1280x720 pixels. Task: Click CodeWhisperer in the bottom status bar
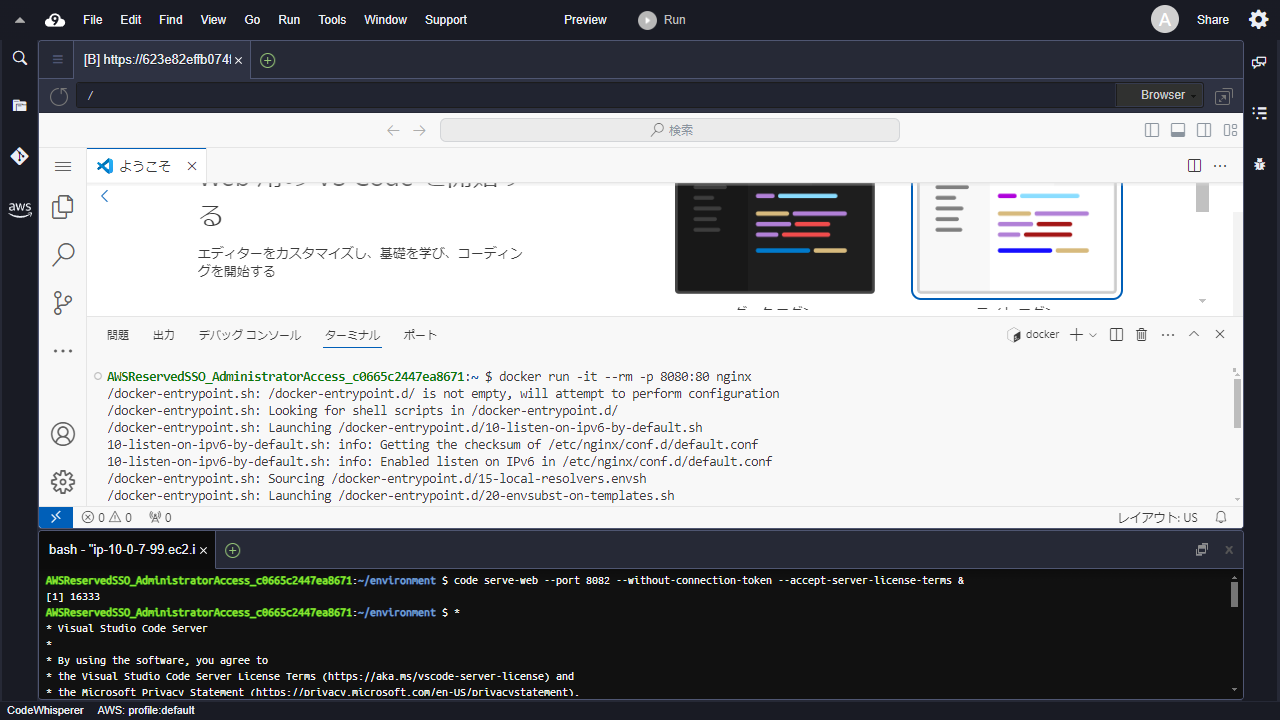click(x=45, y=710)
